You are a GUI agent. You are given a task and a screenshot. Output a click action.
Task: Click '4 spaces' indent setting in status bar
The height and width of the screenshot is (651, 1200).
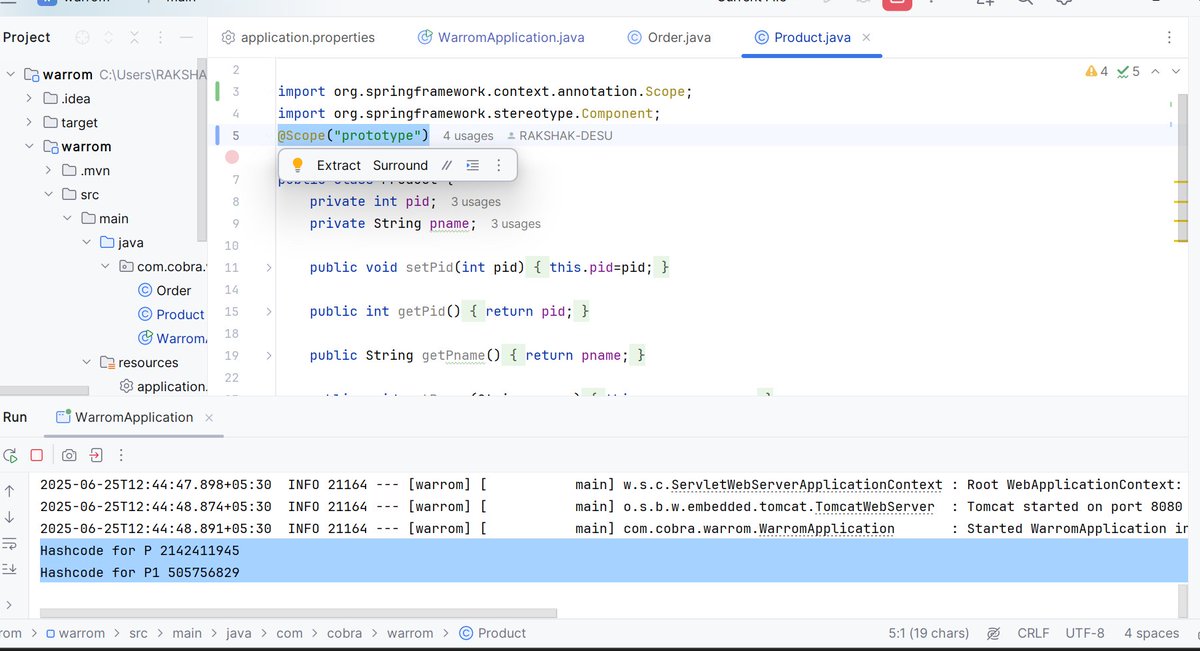1151,633
